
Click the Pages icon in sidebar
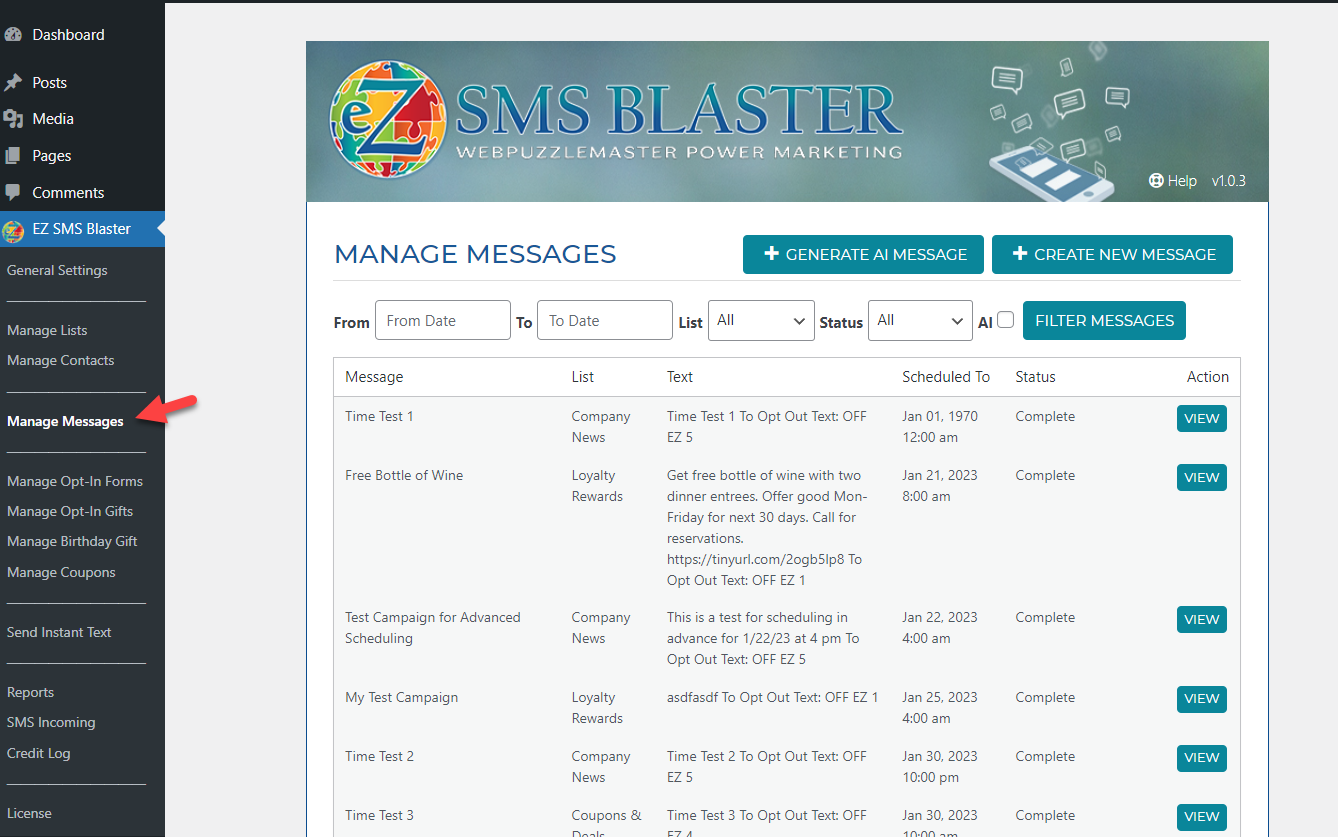click(12, 156)
